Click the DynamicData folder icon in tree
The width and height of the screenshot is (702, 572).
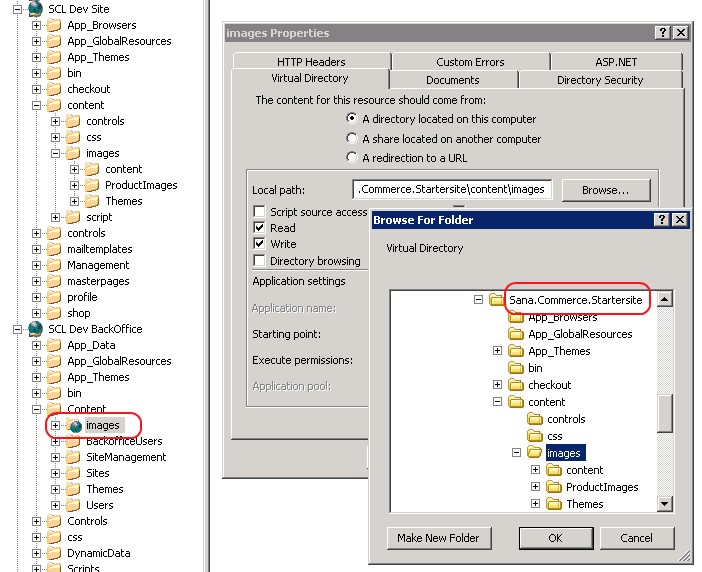[x=54, y=553]
